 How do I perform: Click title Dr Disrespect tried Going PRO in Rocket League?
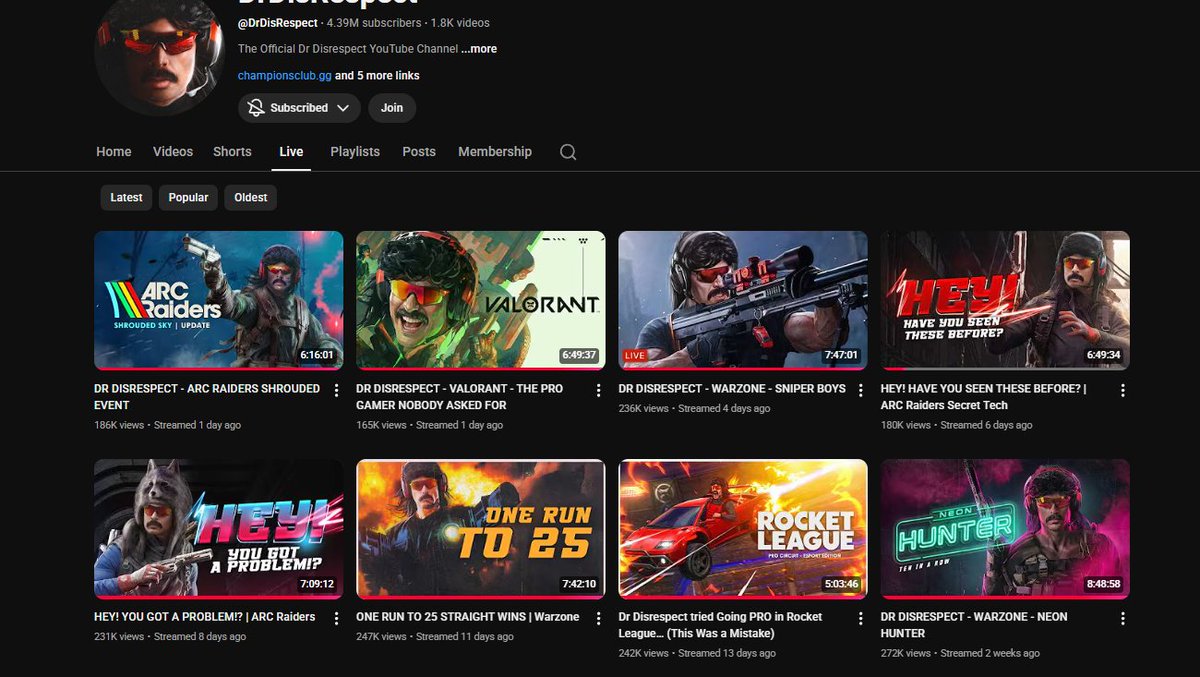(x=721, y=625)
